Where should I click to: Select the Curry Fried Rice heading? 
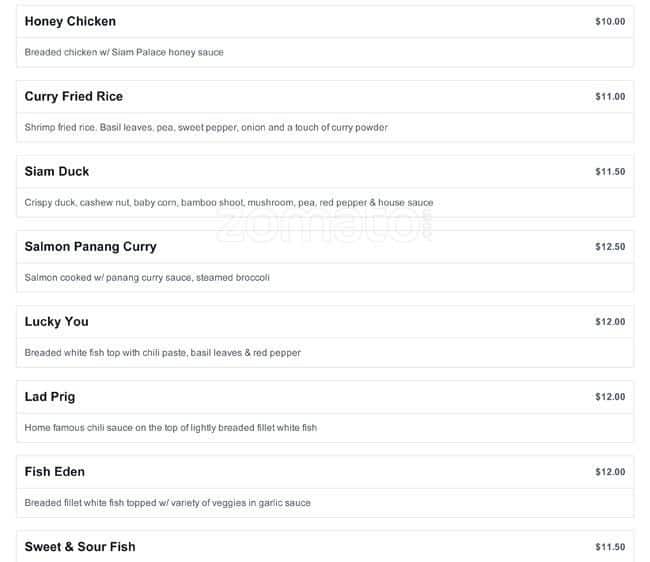tap(74, 96)
